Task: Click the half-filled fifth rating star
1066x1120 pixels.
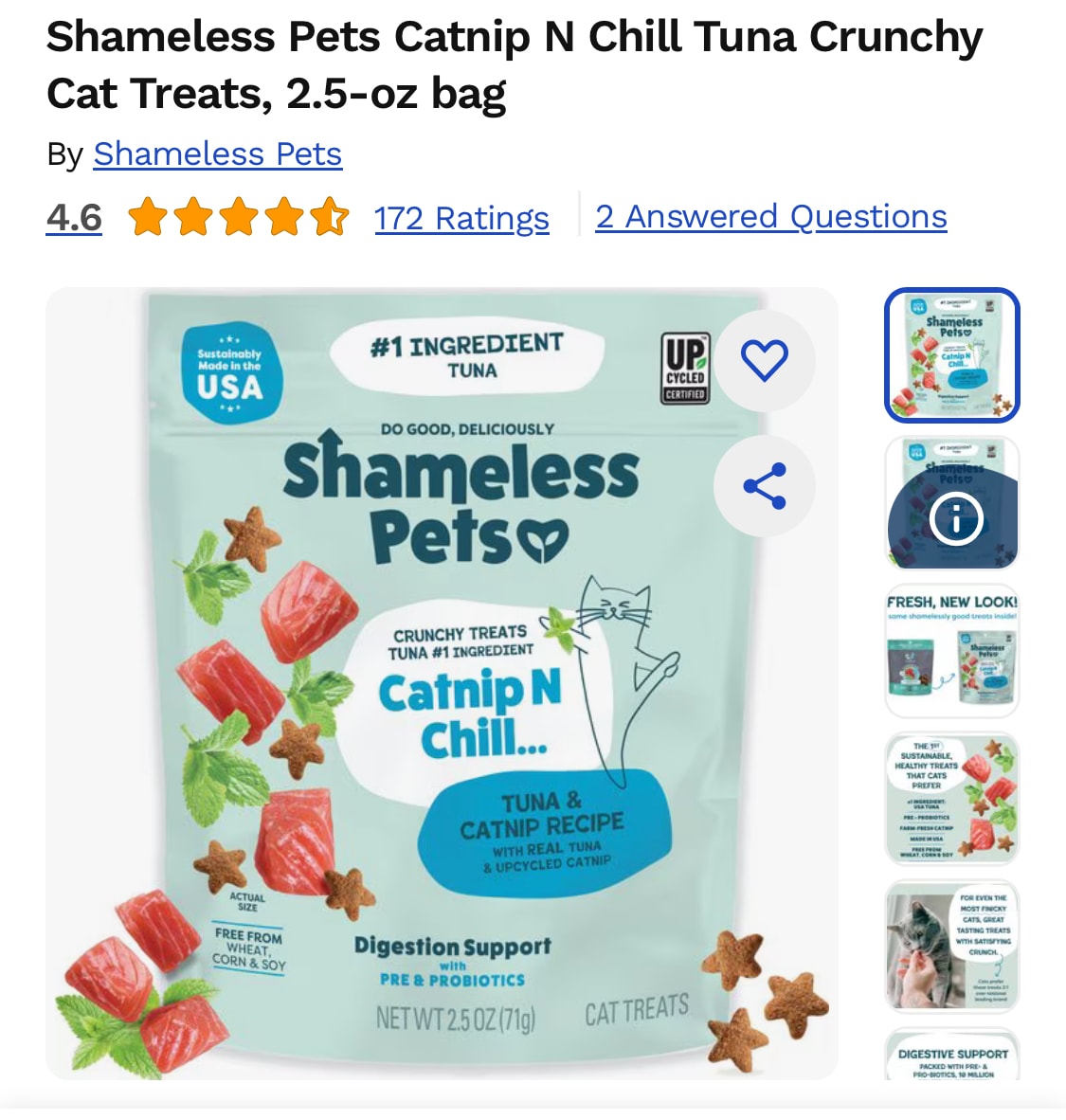Action: [330, 217]
